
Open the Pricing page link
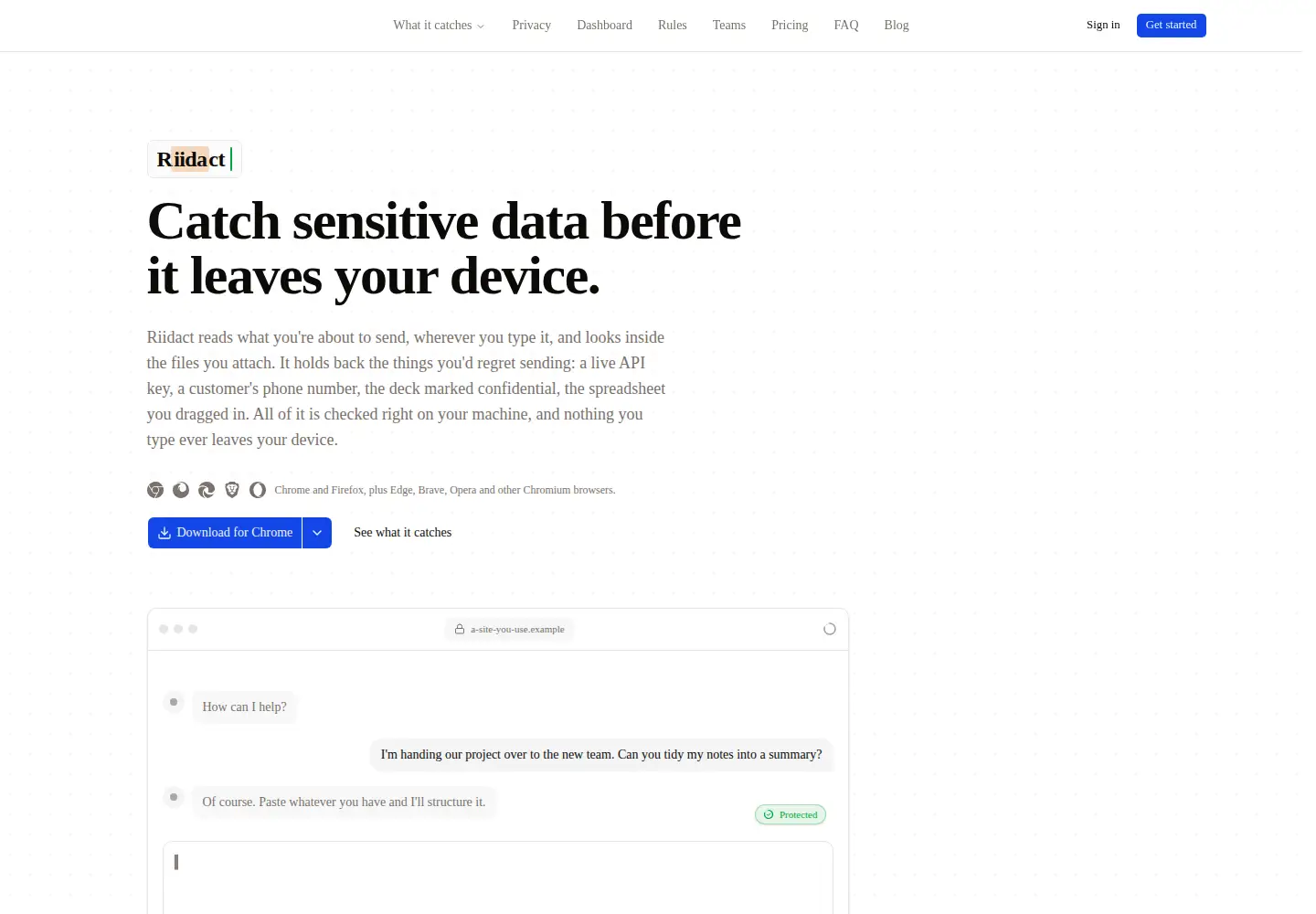click(790, 26)
